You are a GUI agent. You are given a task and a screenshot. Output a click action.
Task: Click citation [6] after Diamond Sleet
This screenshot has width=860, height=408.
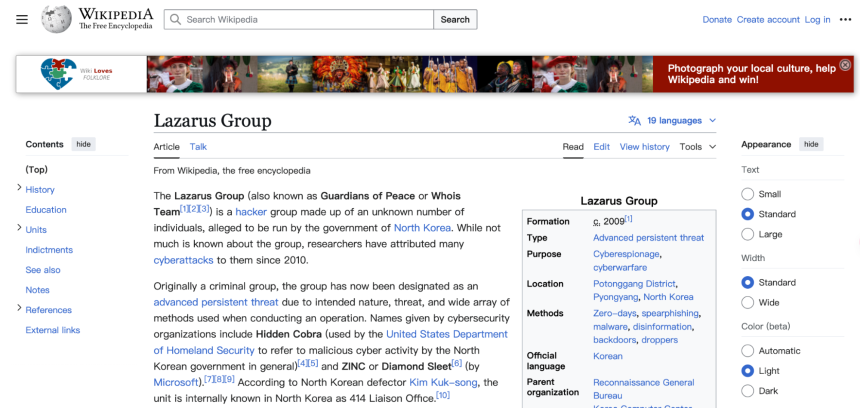click(457, 363)
